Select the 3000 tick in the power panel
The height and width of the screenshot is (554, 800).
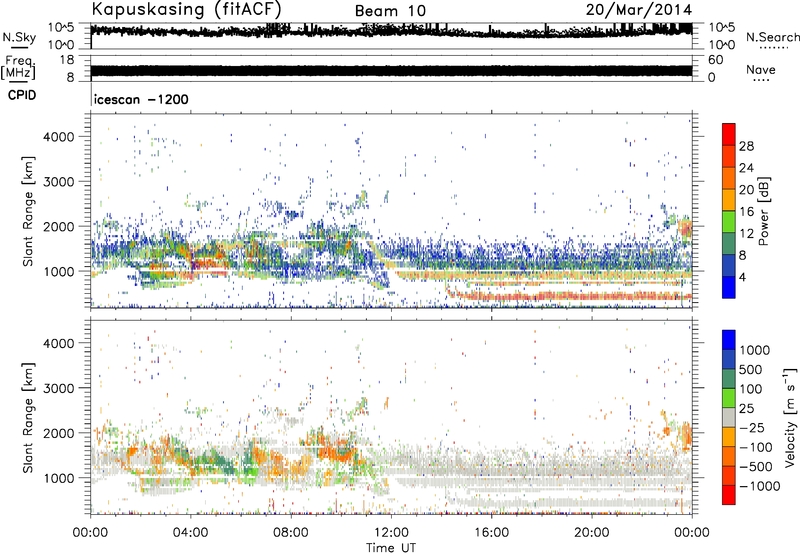click(58, 182)
